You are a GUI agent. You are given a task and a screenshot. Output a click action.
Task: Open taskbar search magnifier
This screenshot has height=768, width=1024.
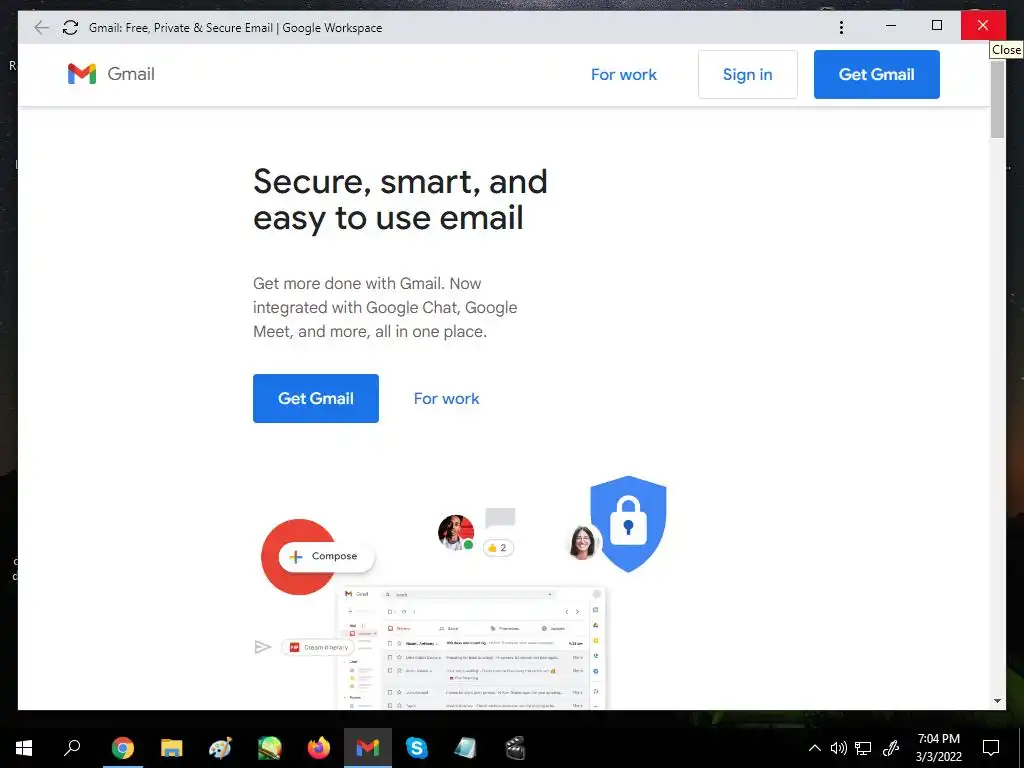pos(72,748)
